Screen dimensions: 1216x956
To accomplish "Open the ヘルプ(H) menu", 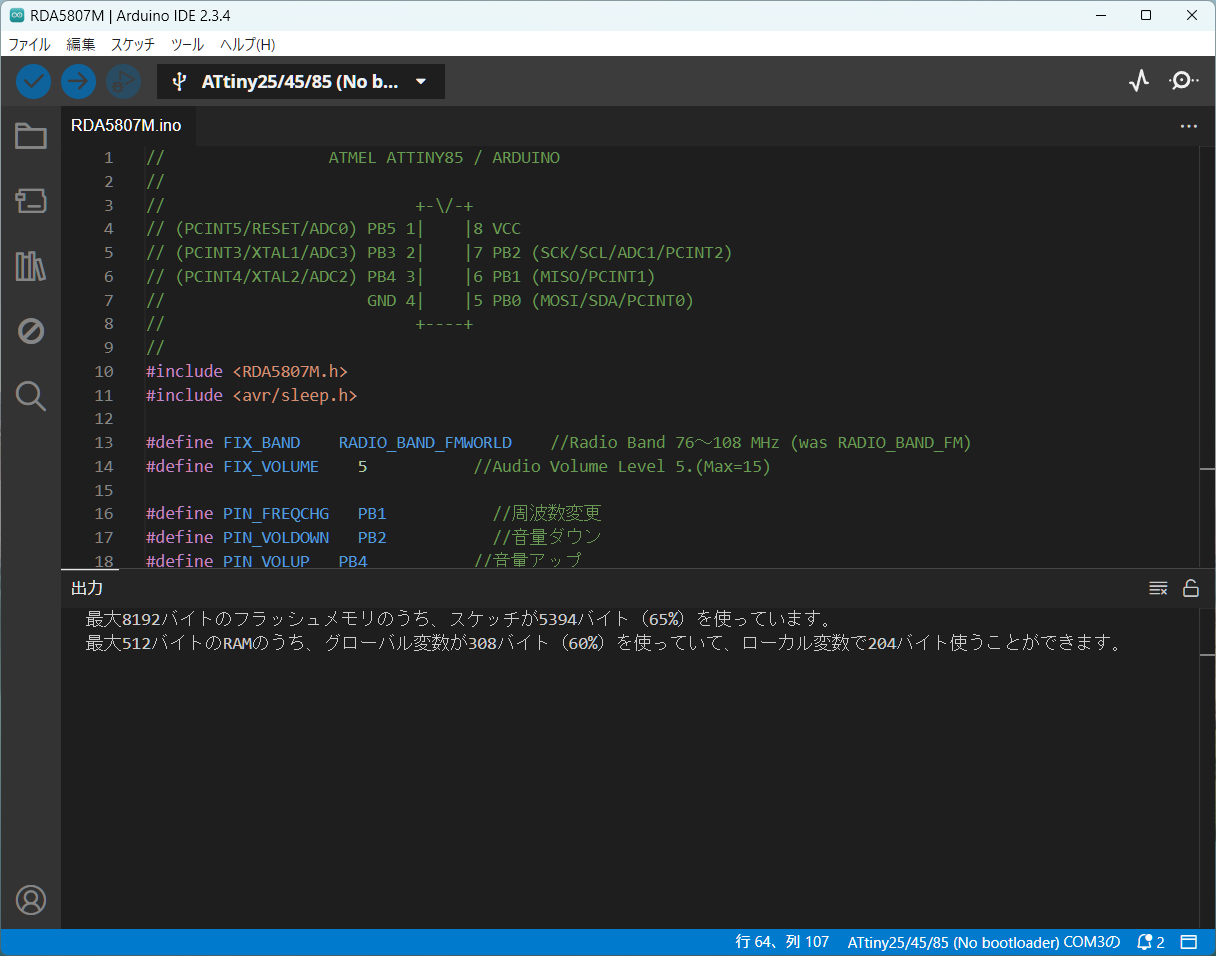I will point(248,44).
